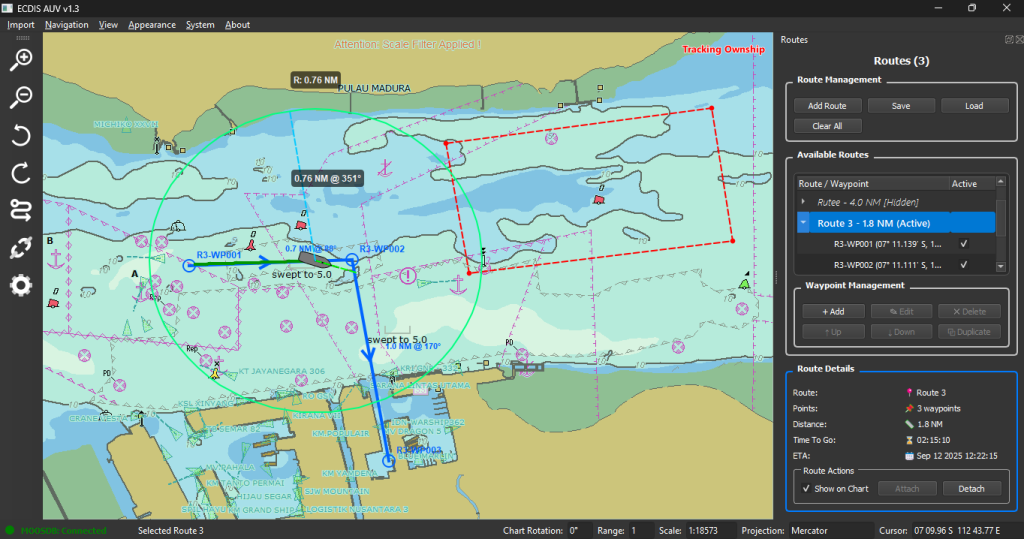The height and width of the screenshot is (539, 1024).
Task: Open settings with the gear icon
Action: pos(21,286)
